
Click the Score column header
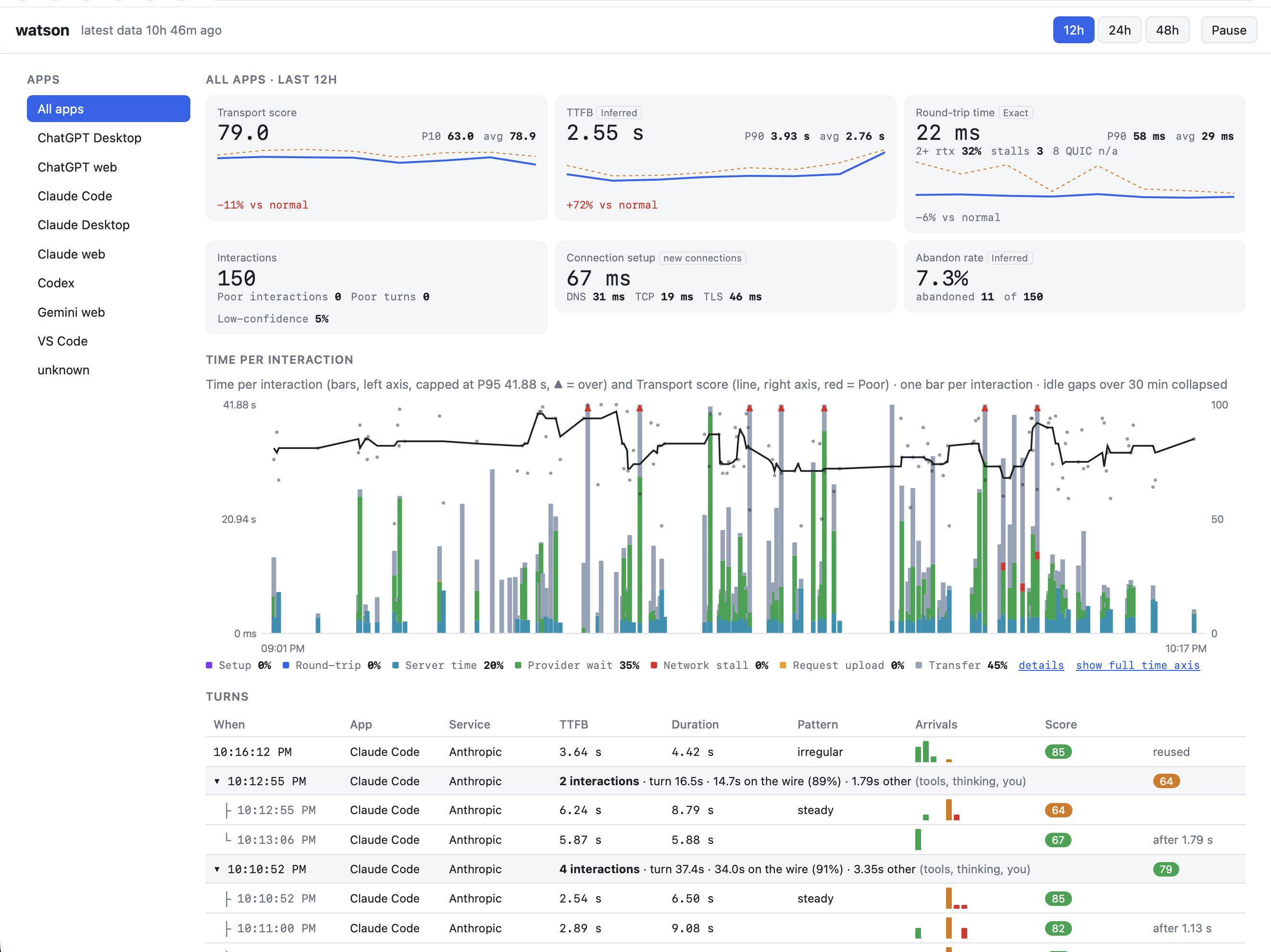[1060, 724]
